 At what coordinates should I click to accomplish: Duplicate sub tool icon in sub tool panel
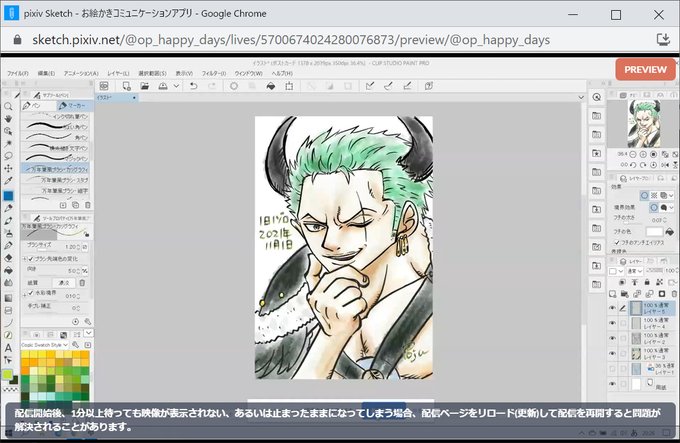click(75, 205)
